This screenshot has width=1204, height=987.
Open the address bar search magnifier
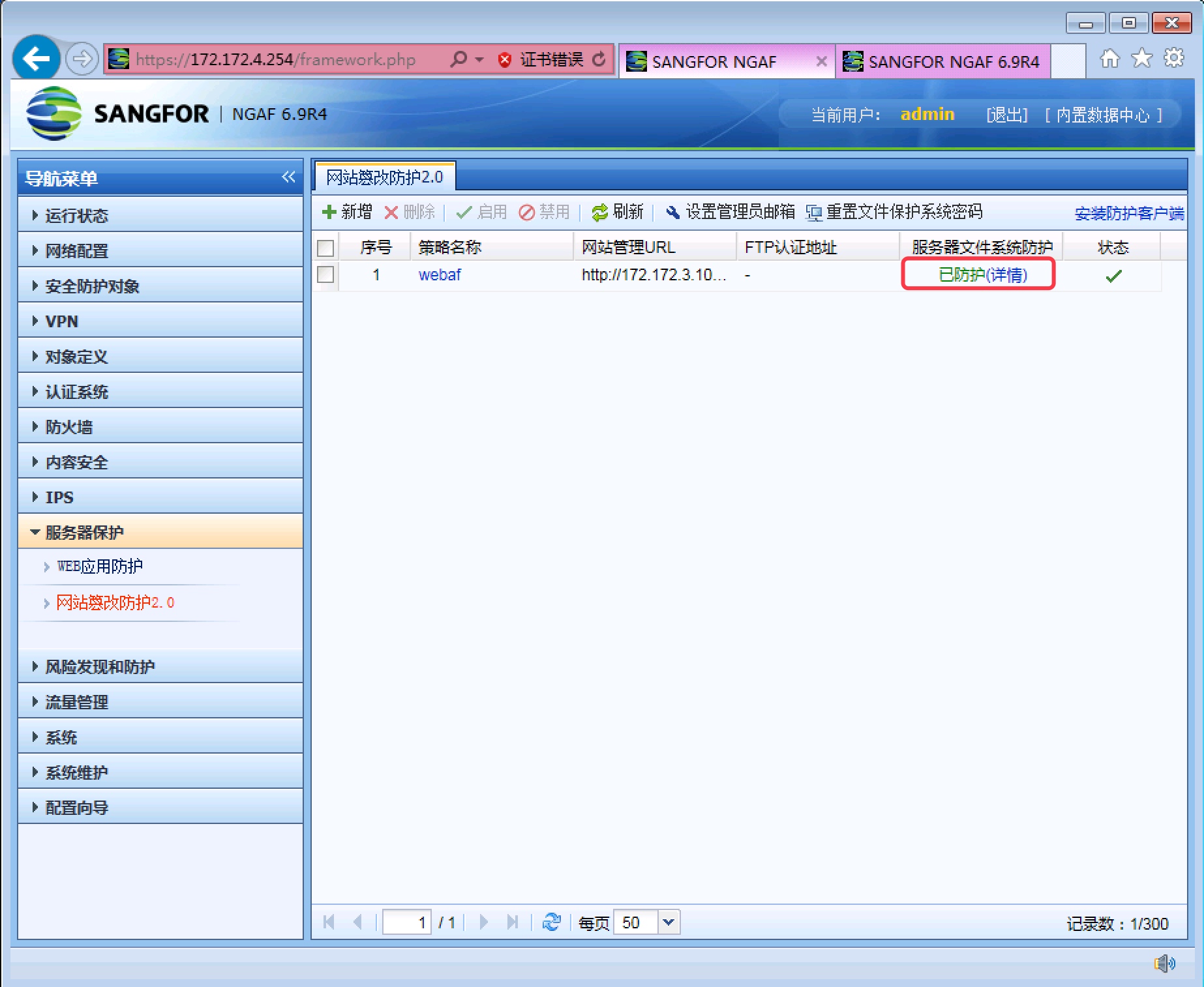coord(459,59)
